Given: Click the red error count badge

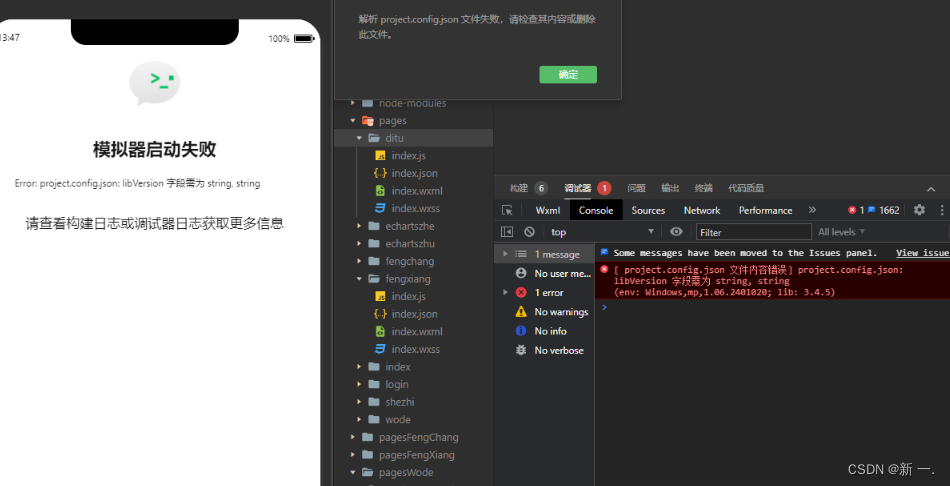Looking at the screenshot, I should coord(855,210).
